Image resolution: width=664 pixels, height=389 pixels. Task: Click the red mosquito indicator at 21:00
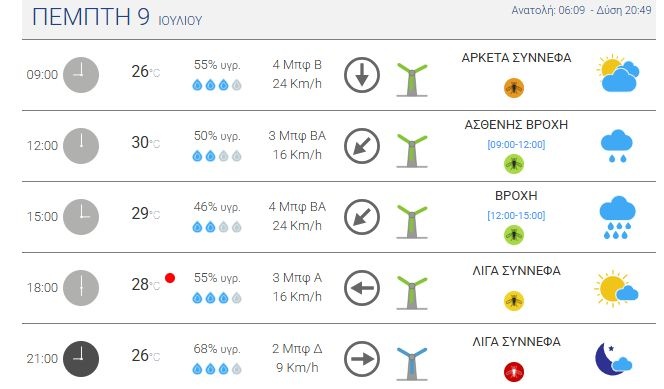click(x=514, y=372)
